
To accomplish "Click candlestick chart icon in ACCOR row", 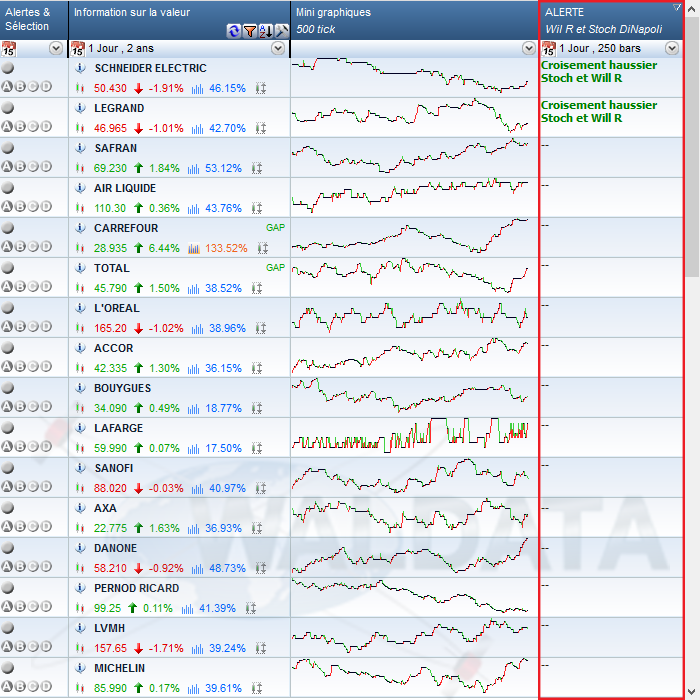I will (x=80, y=368).
